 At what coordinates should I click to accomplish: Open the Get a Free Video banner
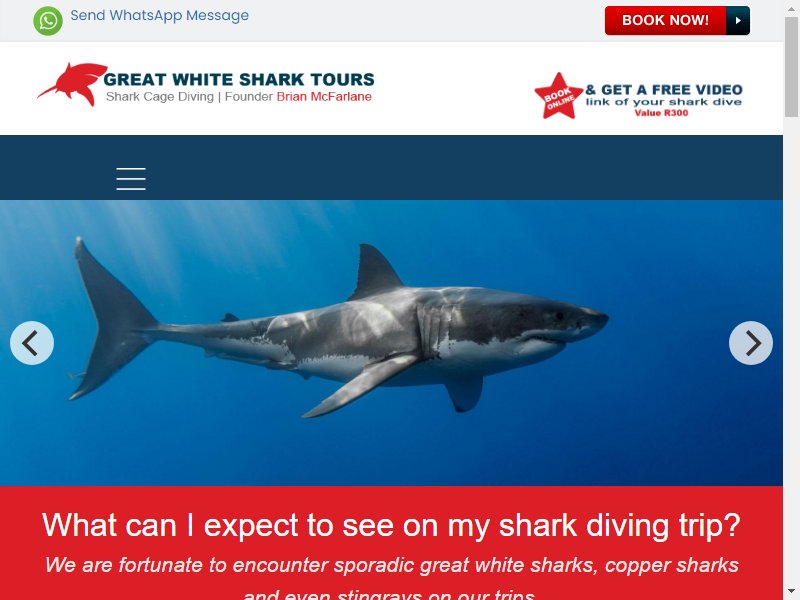click(x=638, y=95)
